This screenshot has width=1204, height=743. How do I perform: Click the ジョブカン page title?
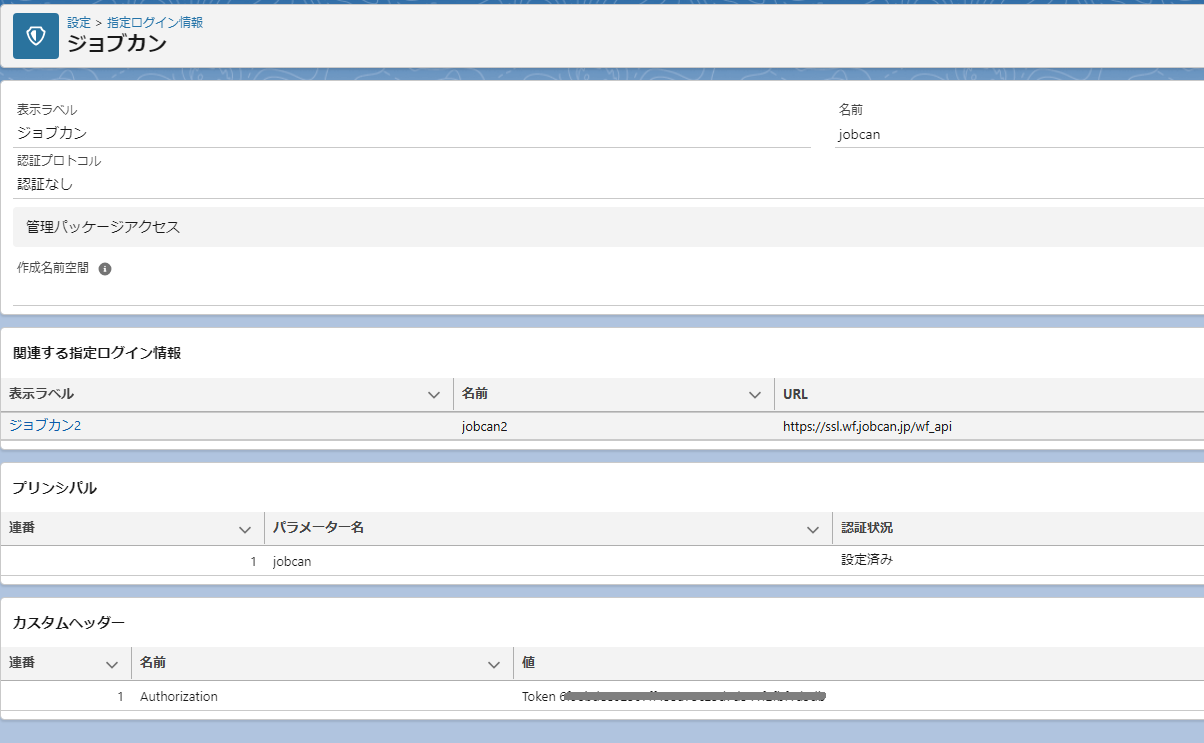click(x=117, y=44)
